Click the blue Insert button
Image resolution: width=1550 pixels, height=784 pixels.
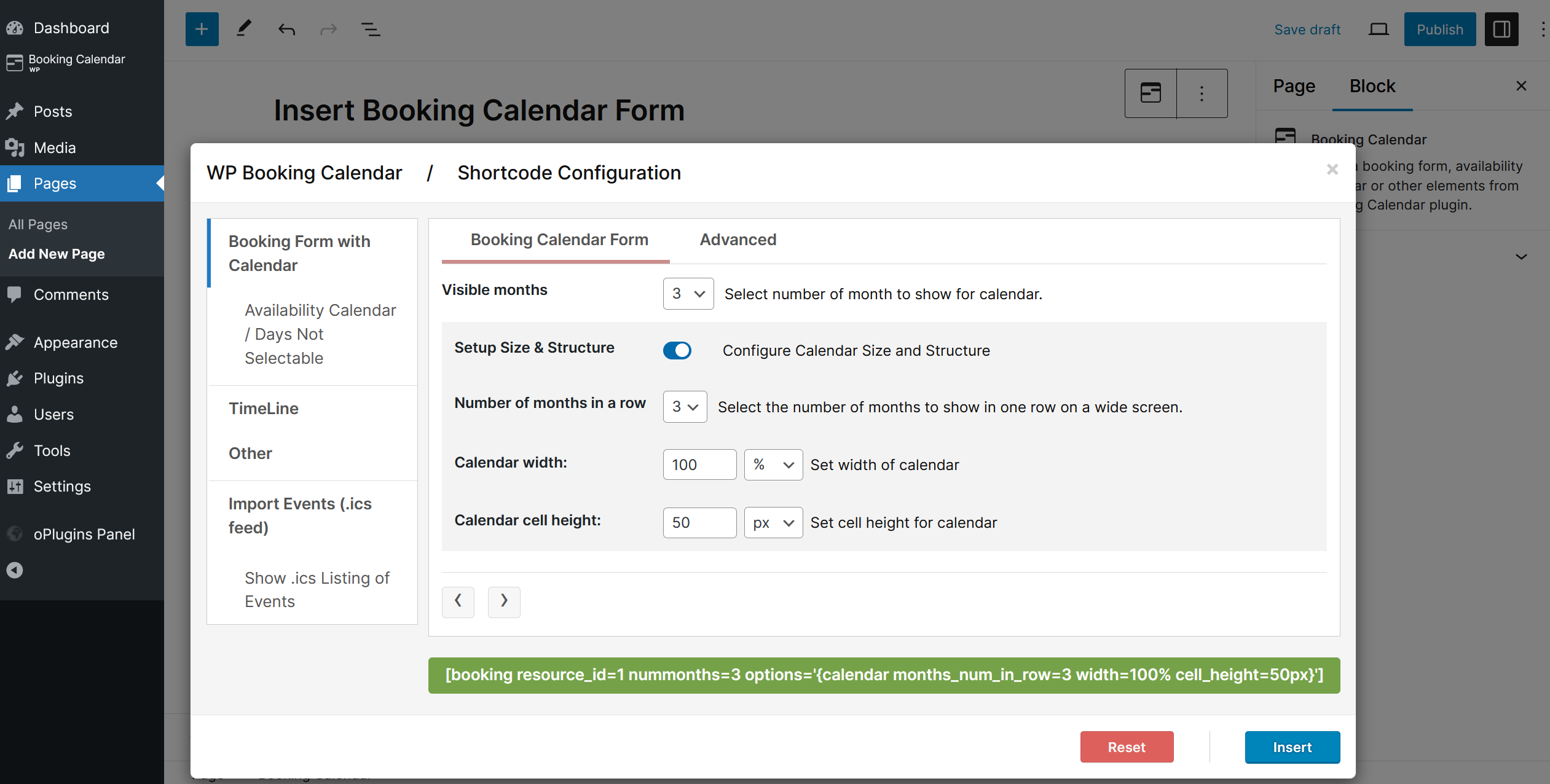1292,747
